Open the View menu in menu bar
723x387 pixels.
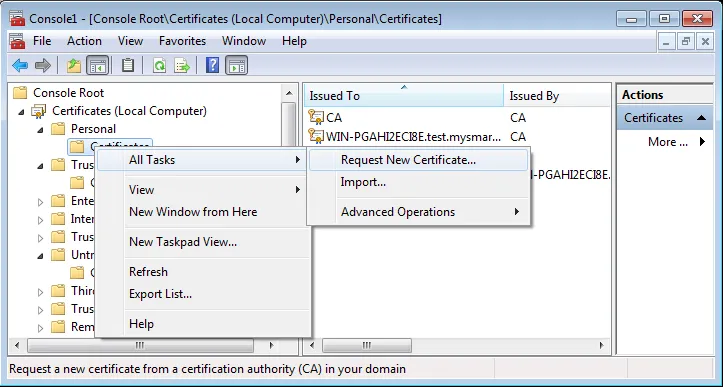coord(130,41)
